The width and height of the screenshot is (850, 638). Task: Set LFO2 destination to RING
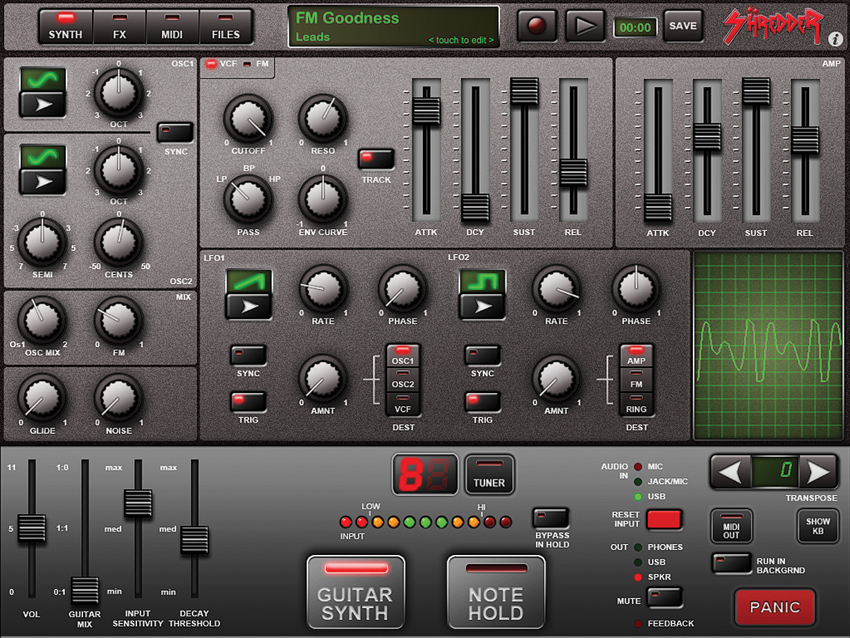tap(636, 405)
